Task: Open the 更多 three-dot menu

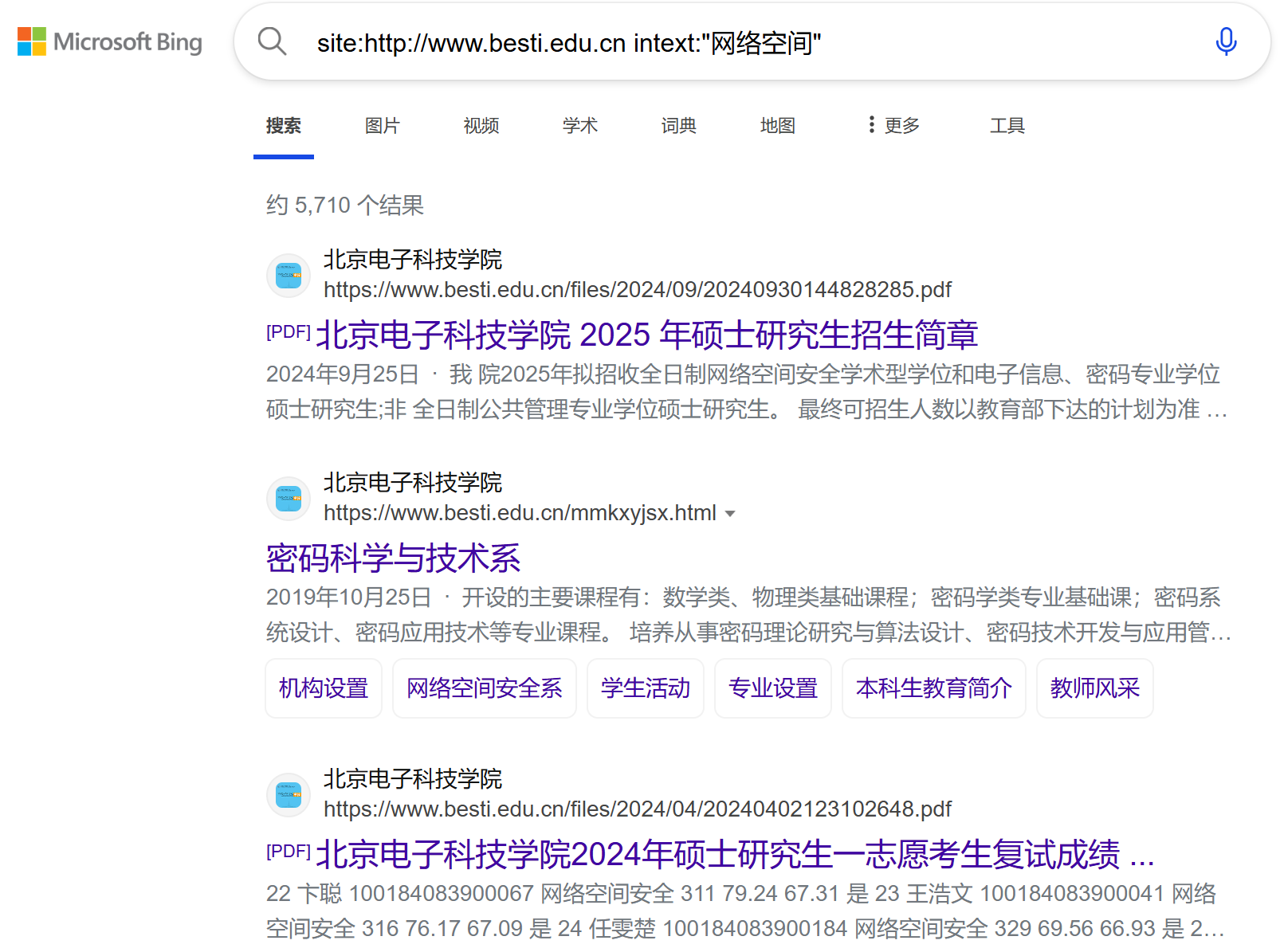Action: tap(894, 125)
